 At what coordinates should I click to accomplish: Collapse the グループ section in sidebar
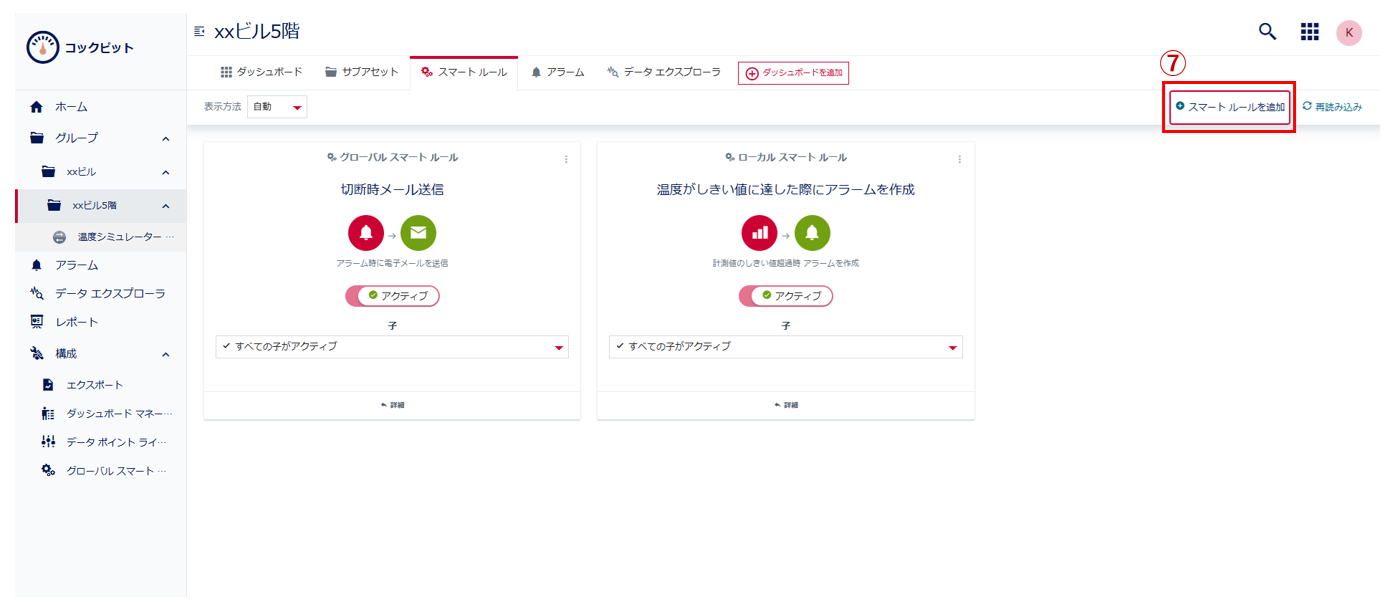pos(165,138)
